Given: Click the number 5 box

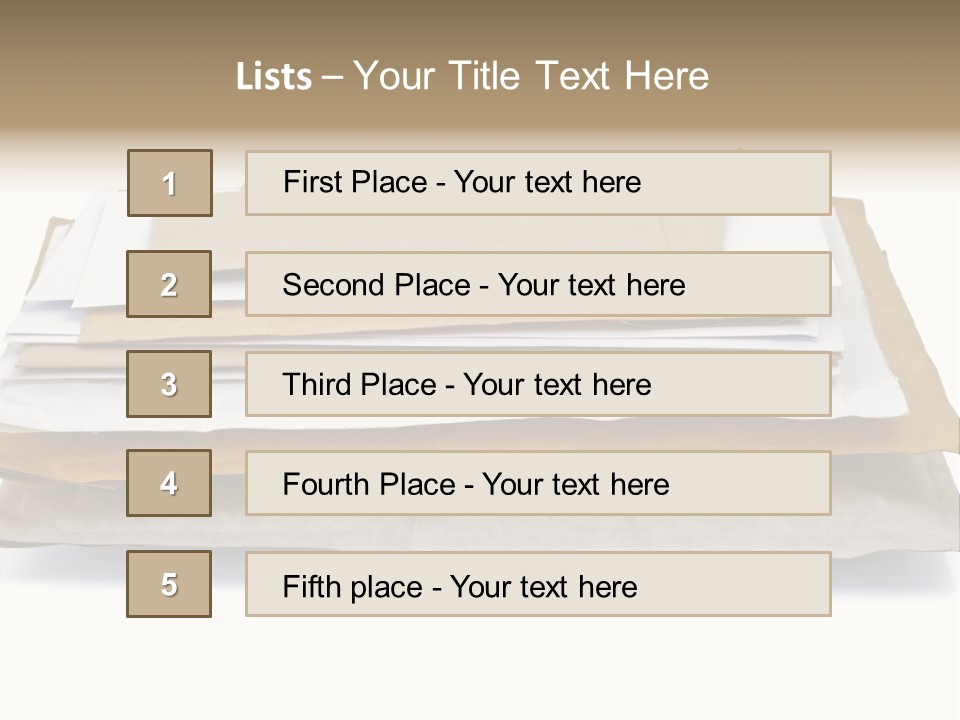Looking at the screenshot, I should click(169, 584).
